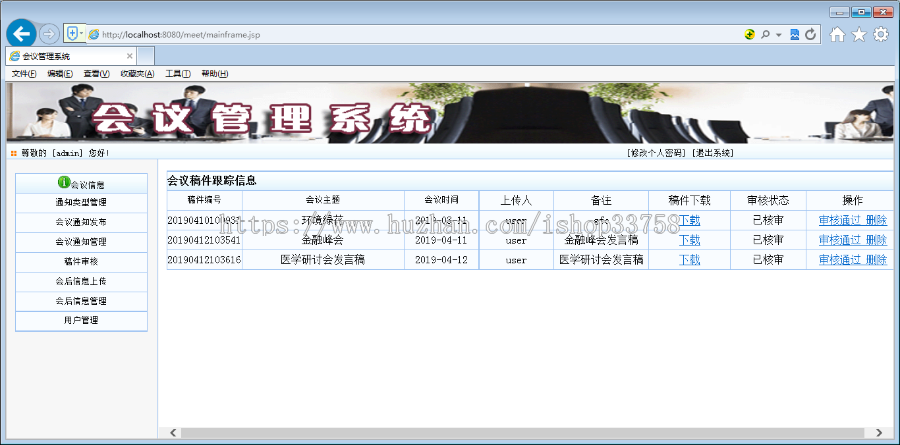Open the browser Tools gear icon
This screenshot has height=445, width=900.
pyautogui.click(x=880, y=34)
